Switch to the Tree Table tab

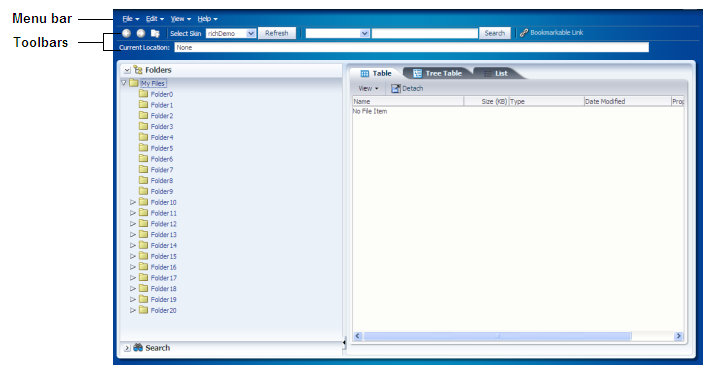point(438,73)
